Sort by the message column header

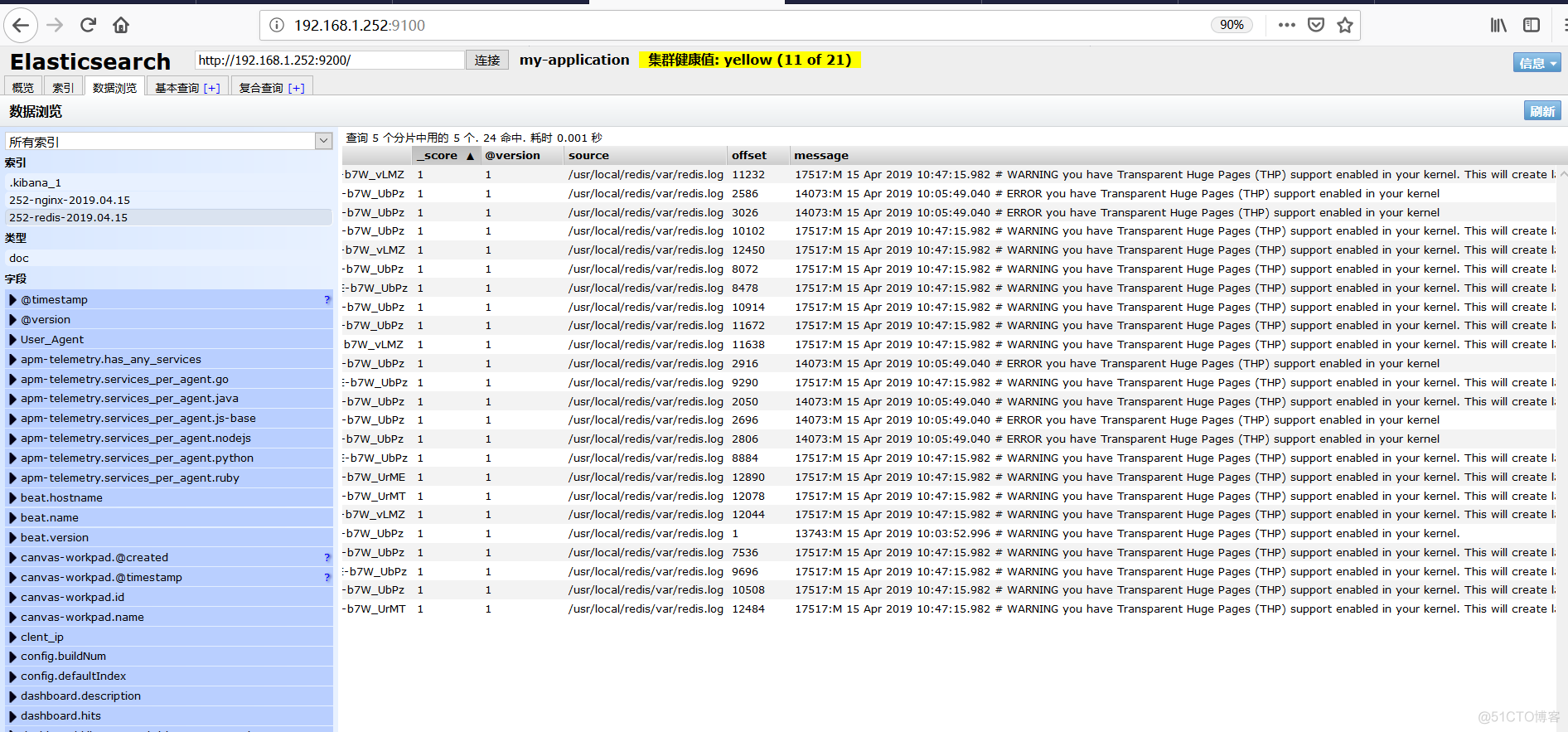pos(1177,155)
